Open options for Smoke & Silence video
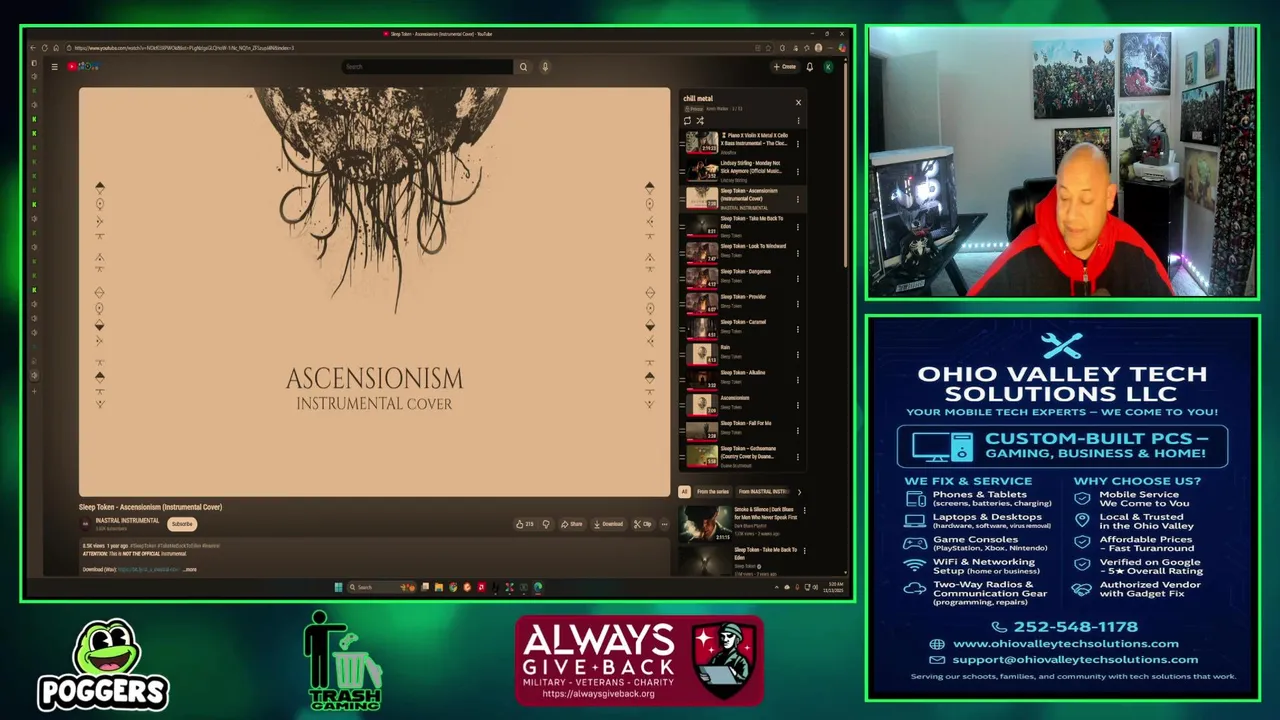The width and height of the screenshot is (1280, 720). (804, 511)
